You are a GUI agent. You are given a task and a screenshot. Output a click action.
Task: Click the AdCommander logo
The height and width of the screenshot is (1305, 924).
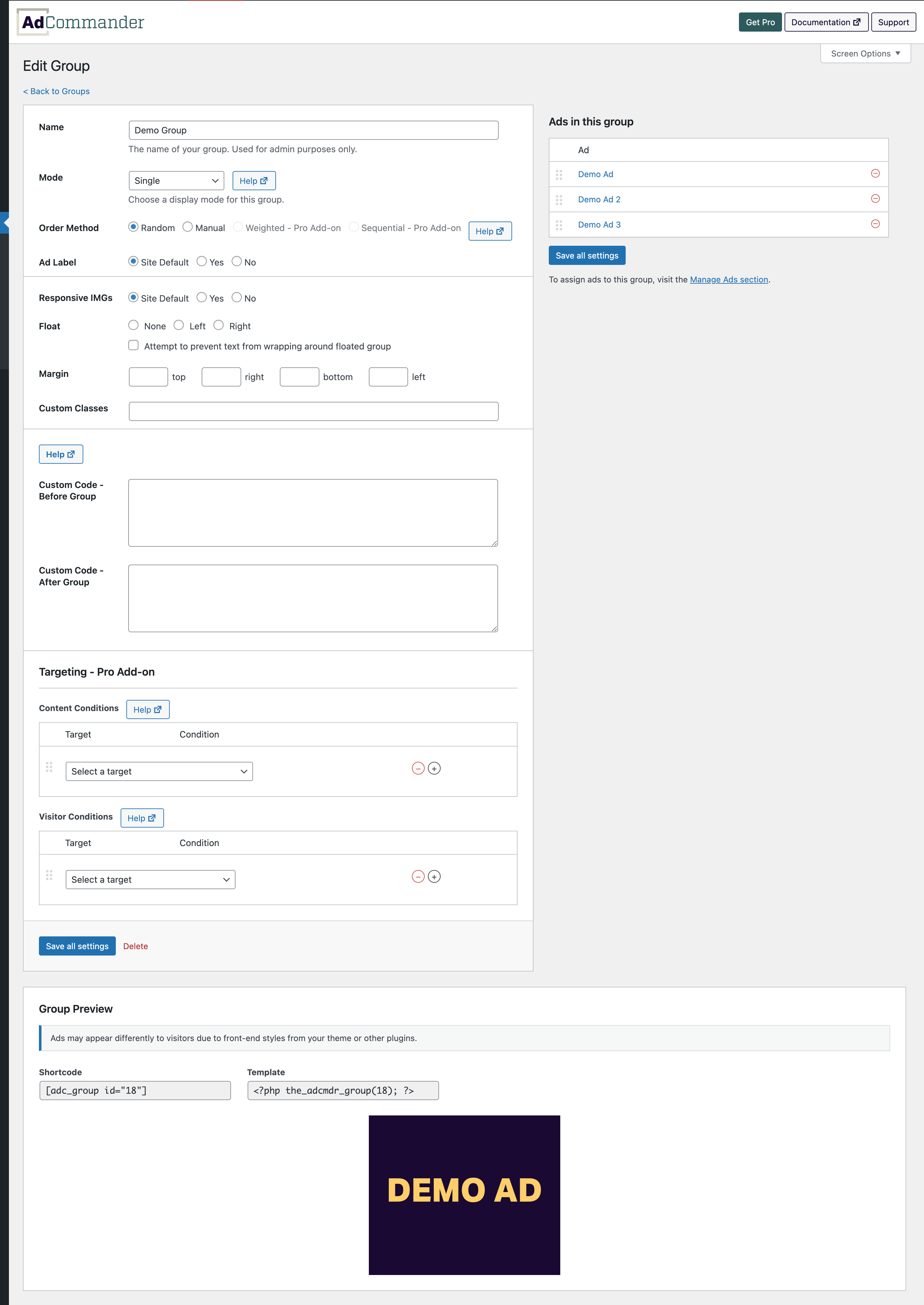[81, 22]
